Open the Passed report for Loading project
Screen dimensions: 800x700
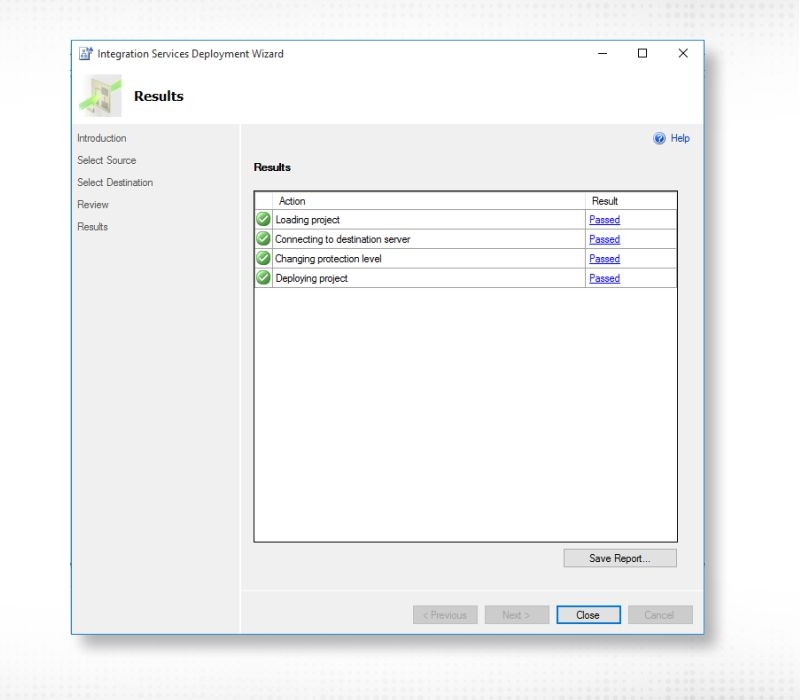[x=604, y=219]
